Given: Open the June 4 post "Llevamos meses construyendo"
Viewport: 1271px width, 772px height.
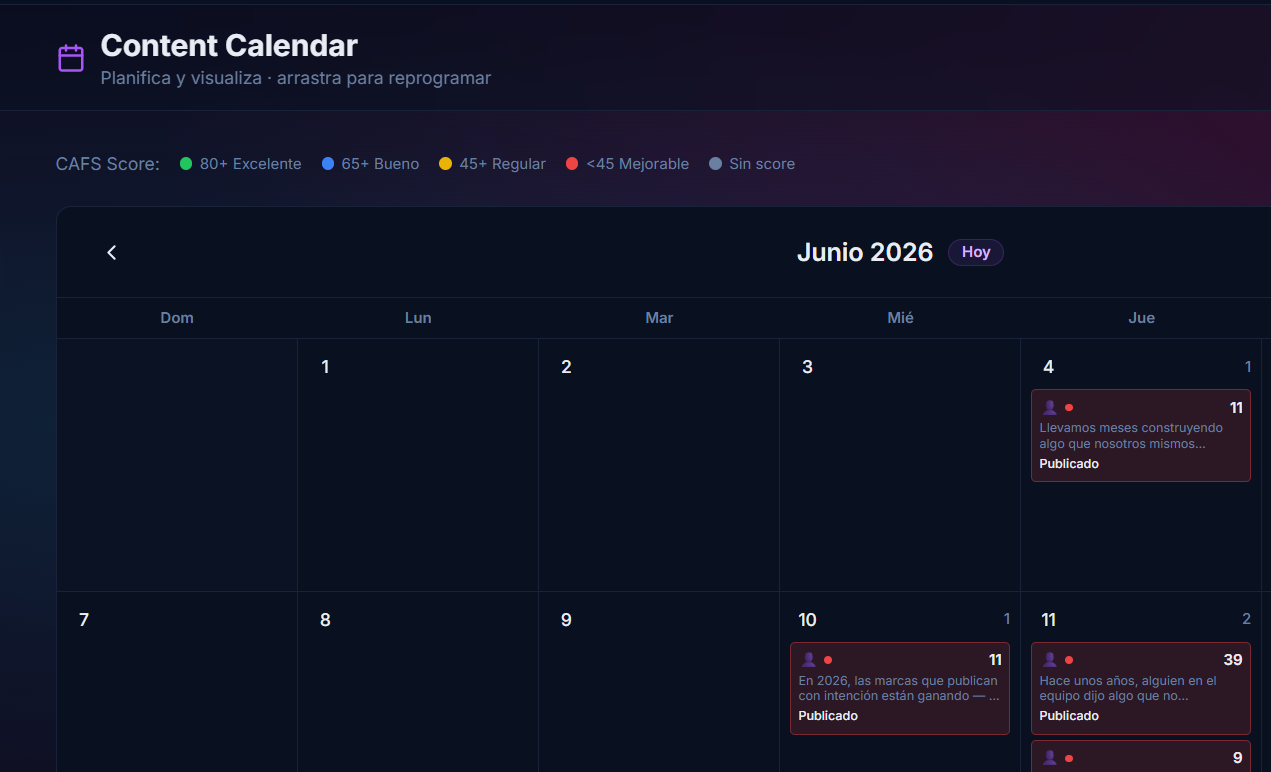Looking at the screenshot, I should pos(1141,435).
